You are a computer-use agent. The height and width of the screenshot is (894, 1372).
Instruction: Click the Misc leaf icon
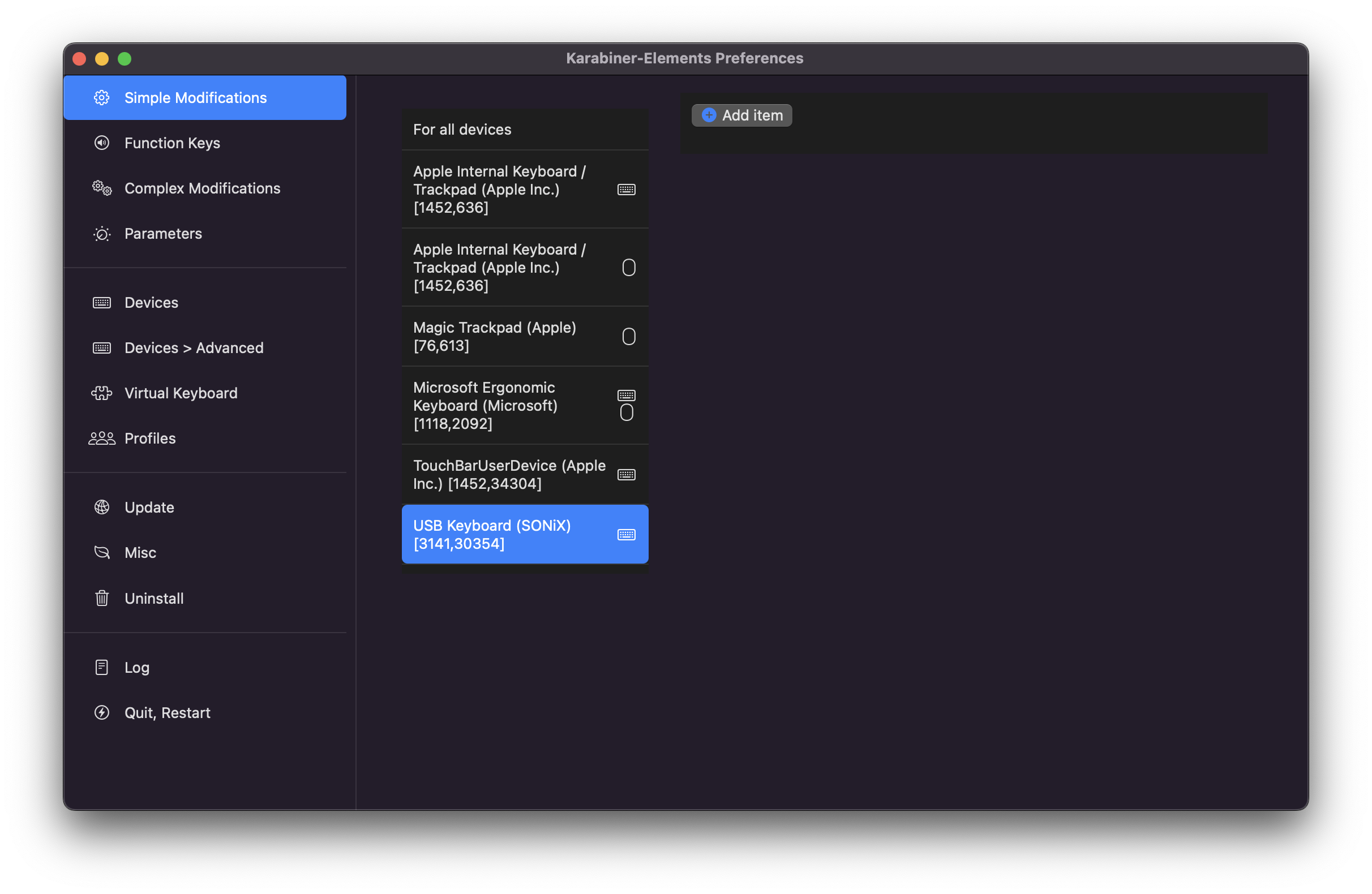click(x=101, y=553)
